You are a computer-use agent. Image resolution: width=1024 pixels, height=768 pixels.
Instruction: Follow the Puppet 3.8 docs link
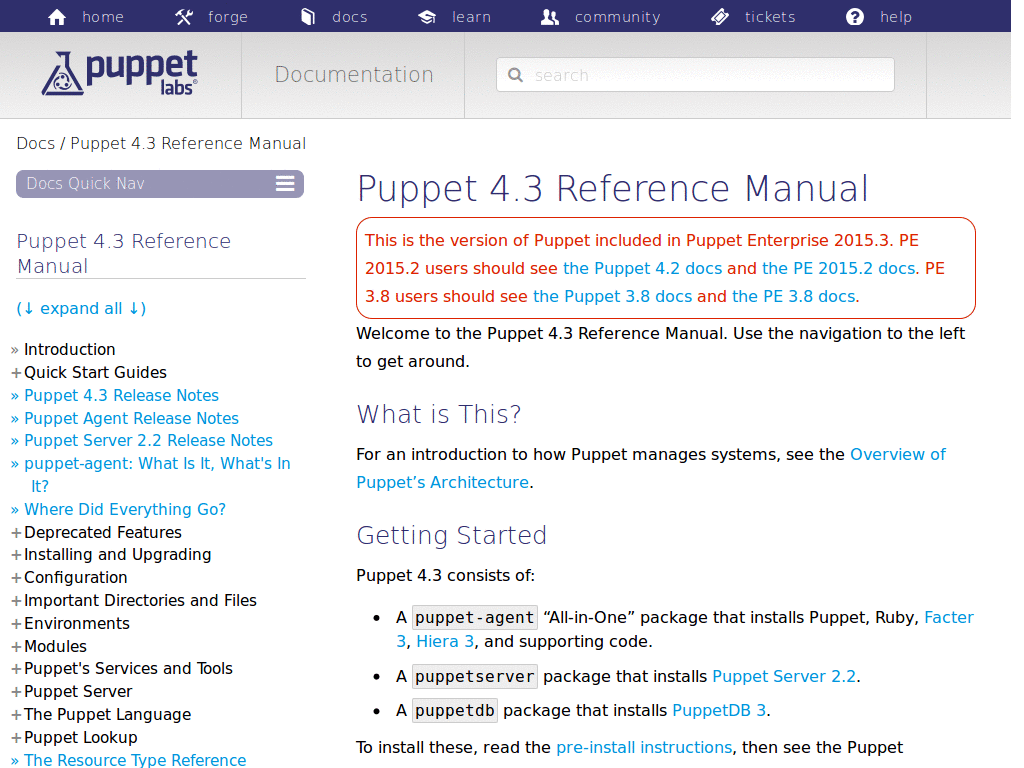613,296
